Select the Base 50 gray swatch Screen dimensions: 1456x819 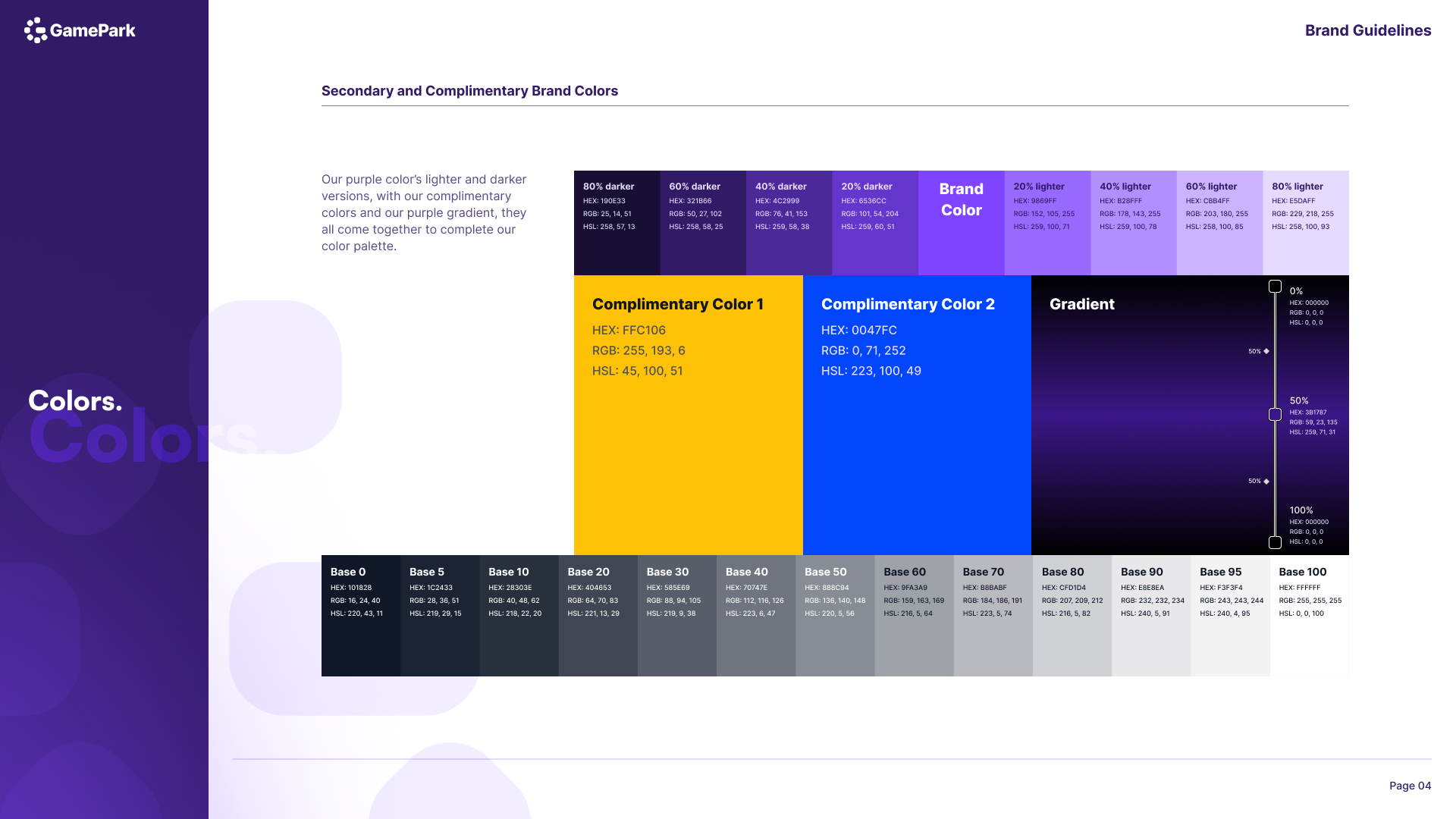click(835, 616)
